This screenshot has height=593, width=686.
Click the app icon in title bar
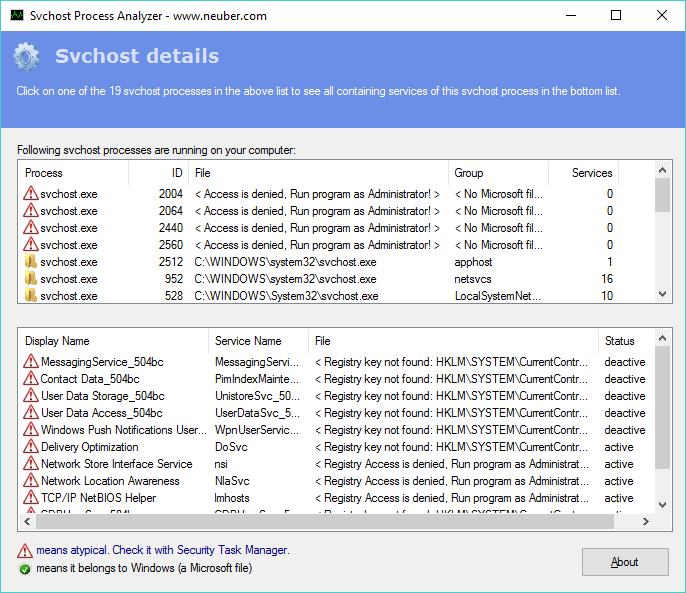[17, 16]
